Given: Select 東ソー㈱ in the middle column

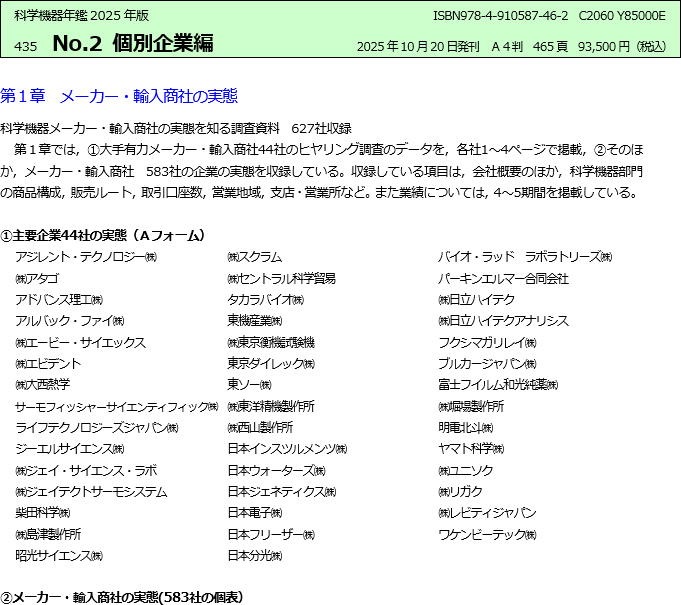Looking at the screenshot, I should point(249,385).
